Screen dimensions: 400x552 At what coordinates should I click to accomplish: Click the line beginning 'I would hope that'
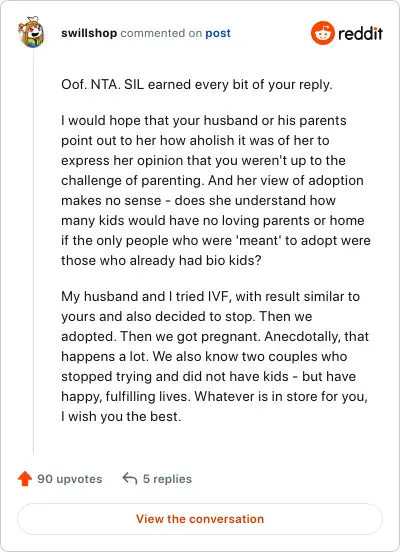point(204,120)
